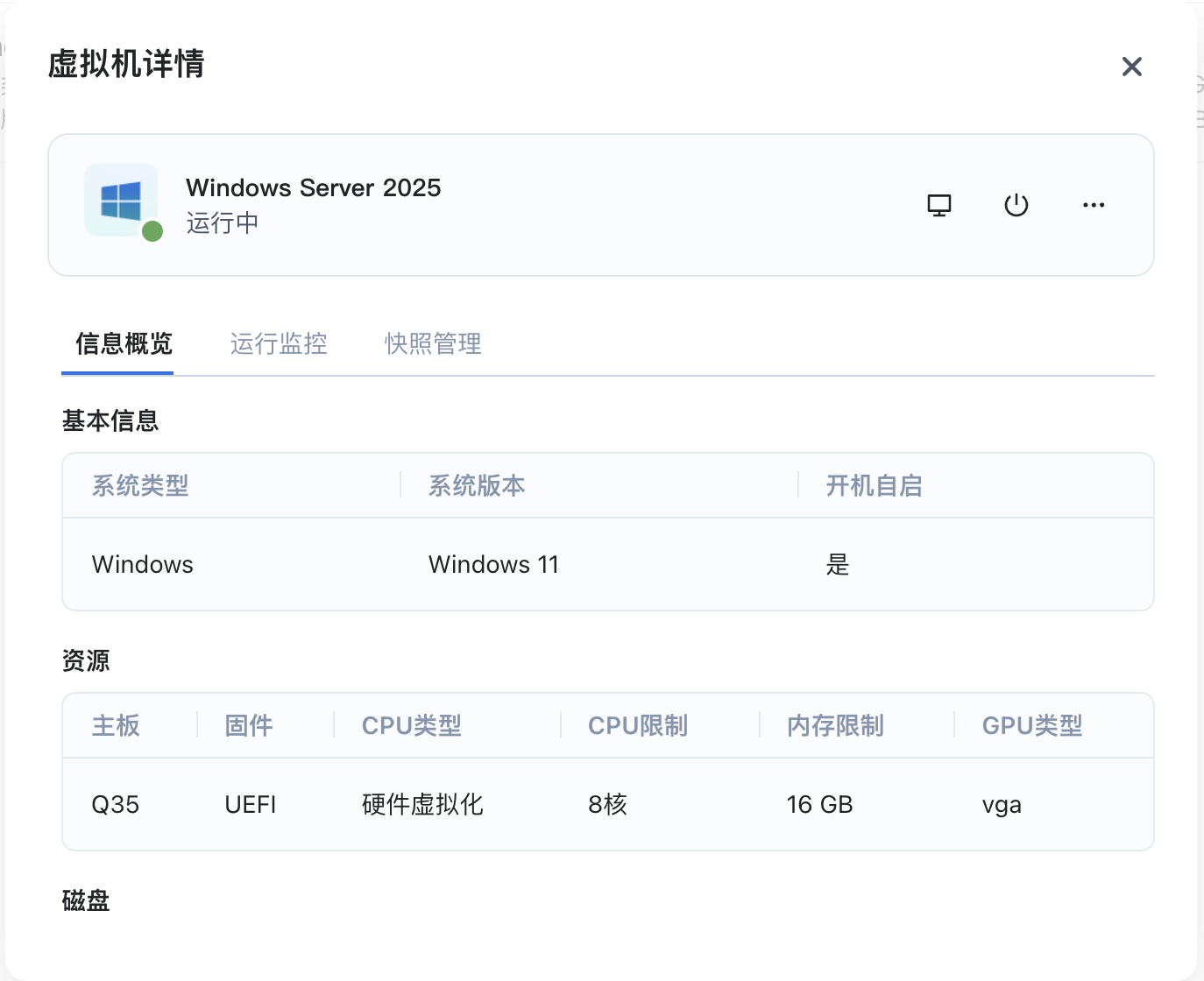Select the 8核 CPU limit value

coord(608,804)
